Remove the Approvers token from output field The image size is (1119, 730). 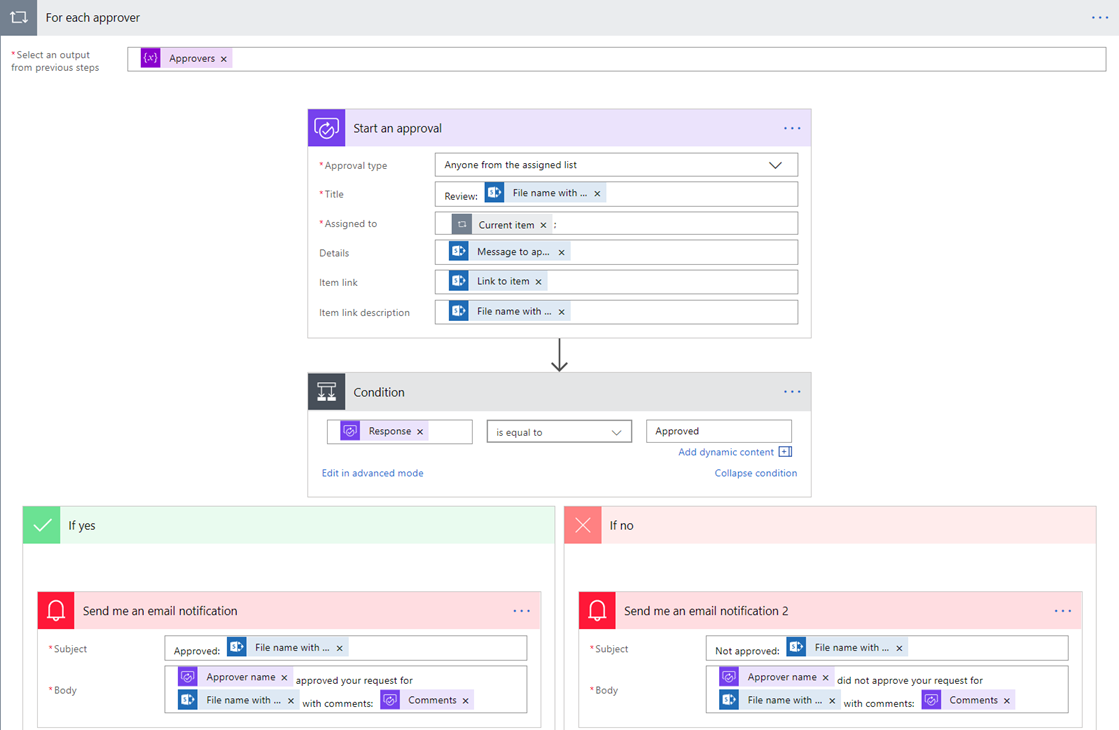(x=224, y=59)
